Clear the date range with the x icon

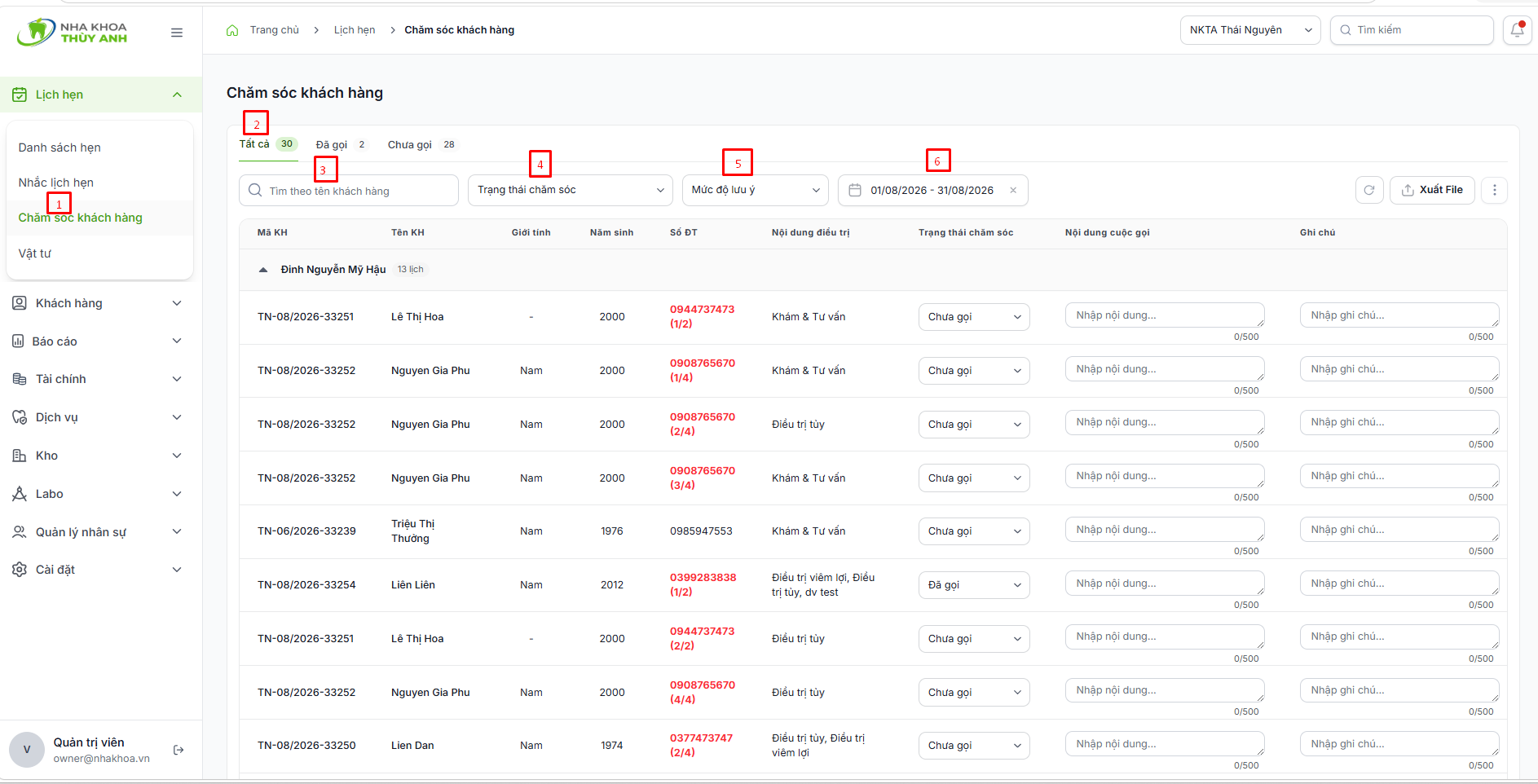click(1013, 190)
